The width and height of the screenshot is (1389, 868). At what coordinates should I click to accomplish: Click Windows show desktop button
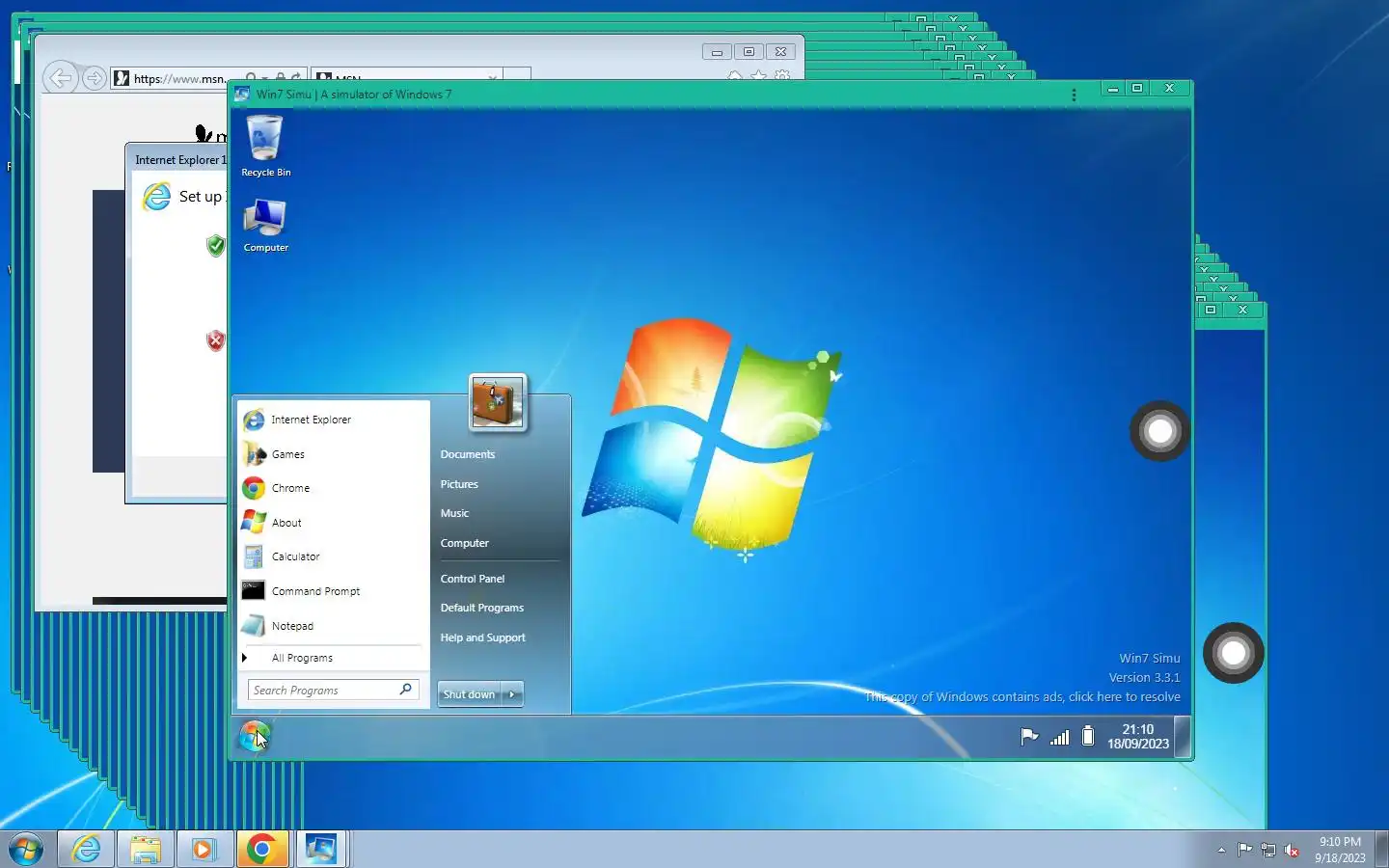(1381, 850)
